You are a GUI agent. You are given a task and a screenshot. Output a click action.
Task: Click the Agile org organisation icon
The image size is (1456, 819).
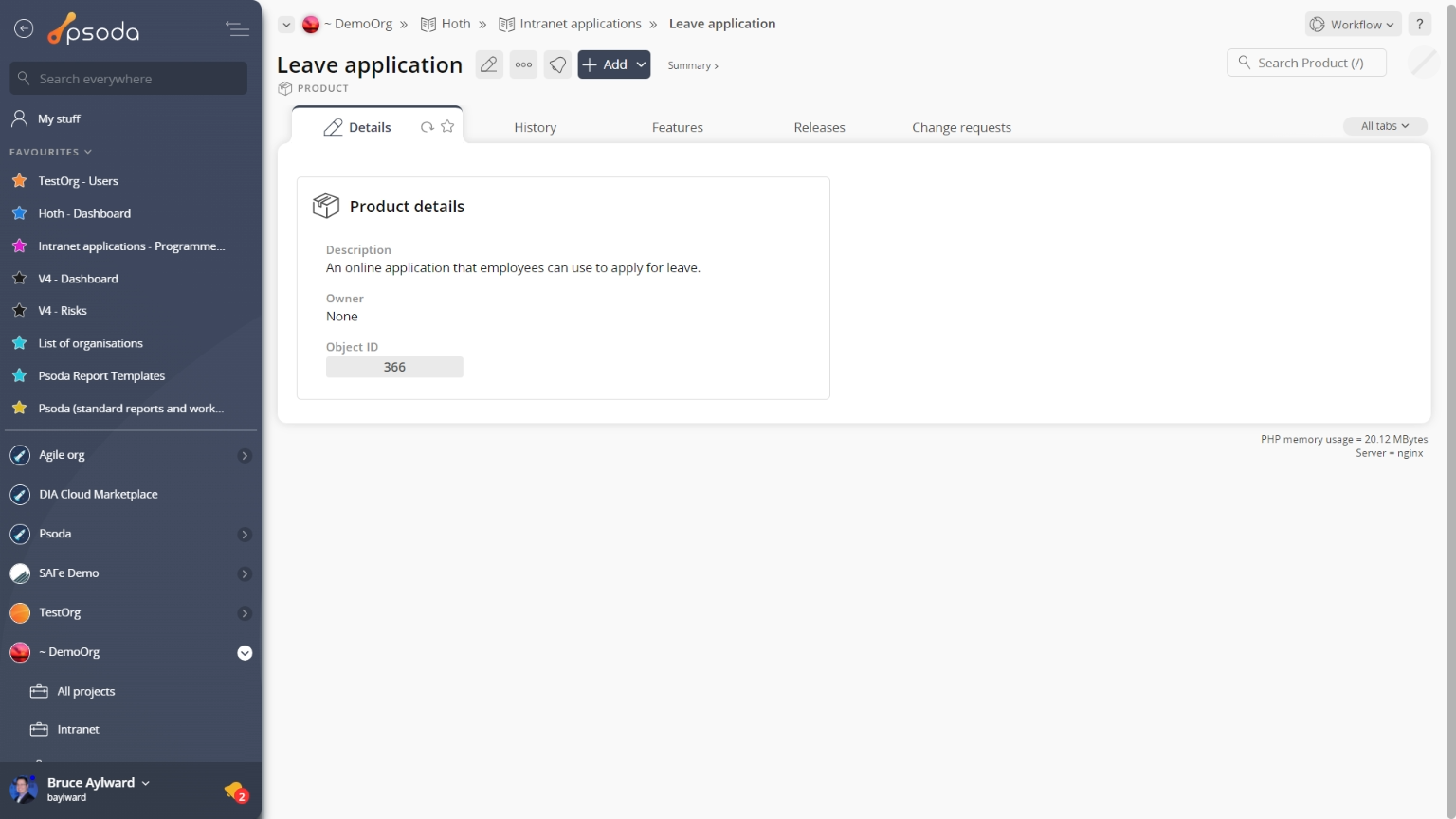click(20, 456)
